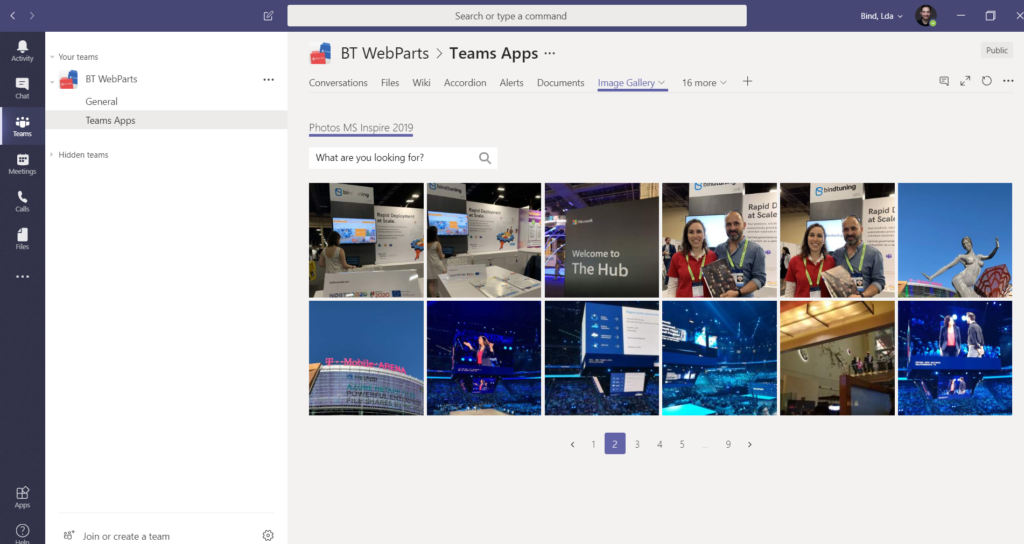The width and height of the screenshot is (1024, 544).
Task: Open Bind, Lda organization dropdown
Action: (x=881, y=16)
